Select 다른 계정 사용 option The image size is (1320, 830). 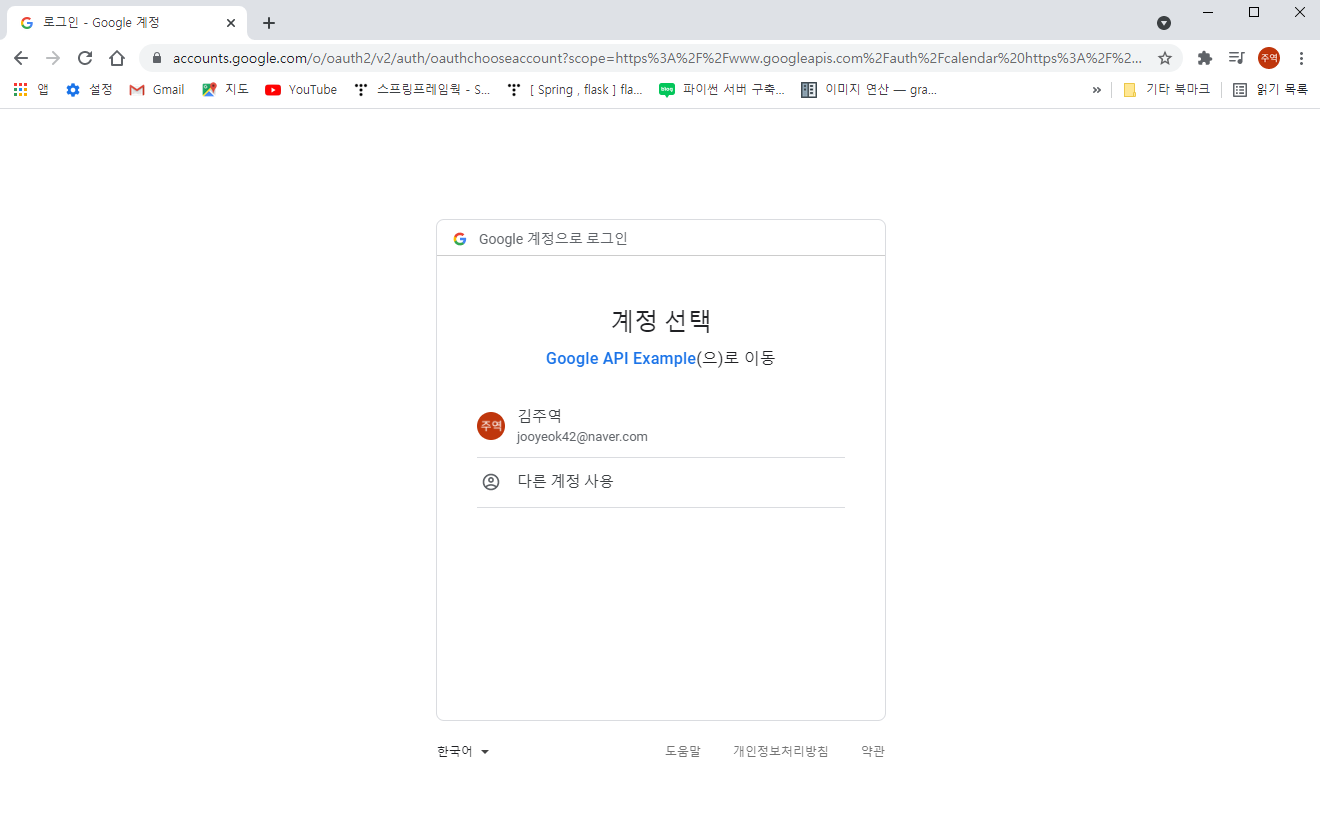pos(661,482)
